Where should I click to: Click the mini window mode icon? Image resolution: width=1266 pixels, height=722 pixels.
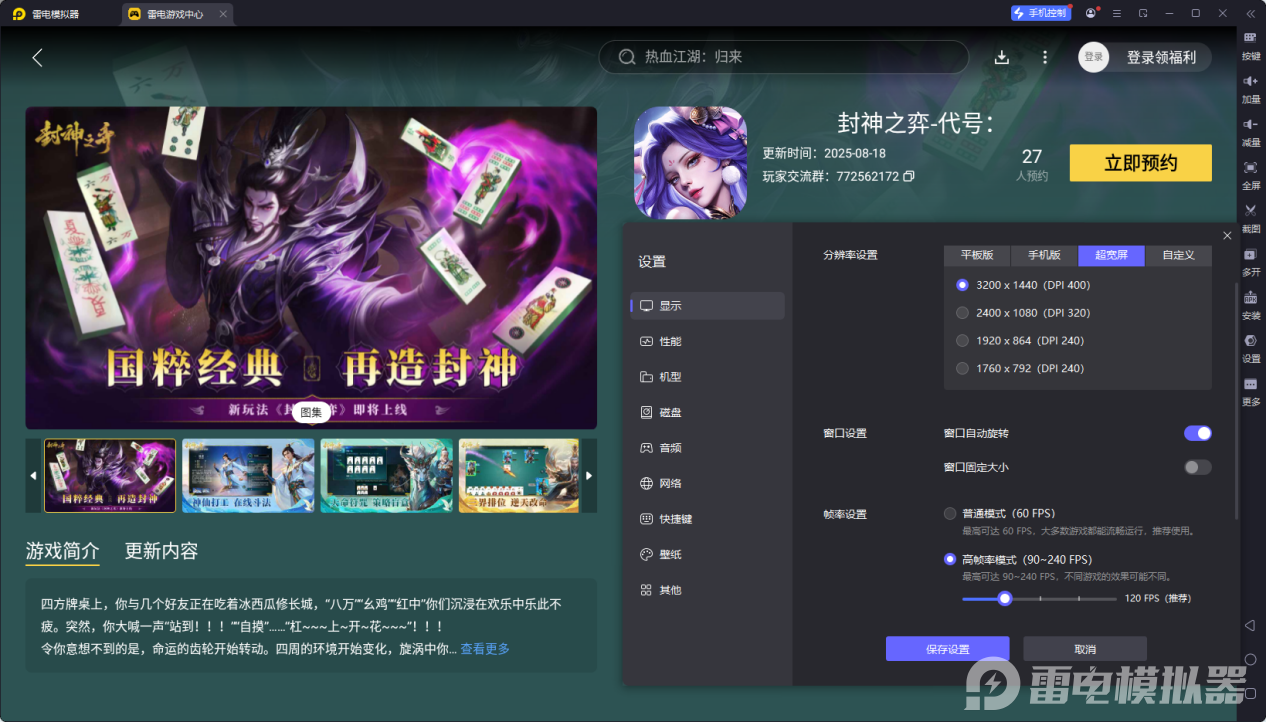tap(1142, 13)
